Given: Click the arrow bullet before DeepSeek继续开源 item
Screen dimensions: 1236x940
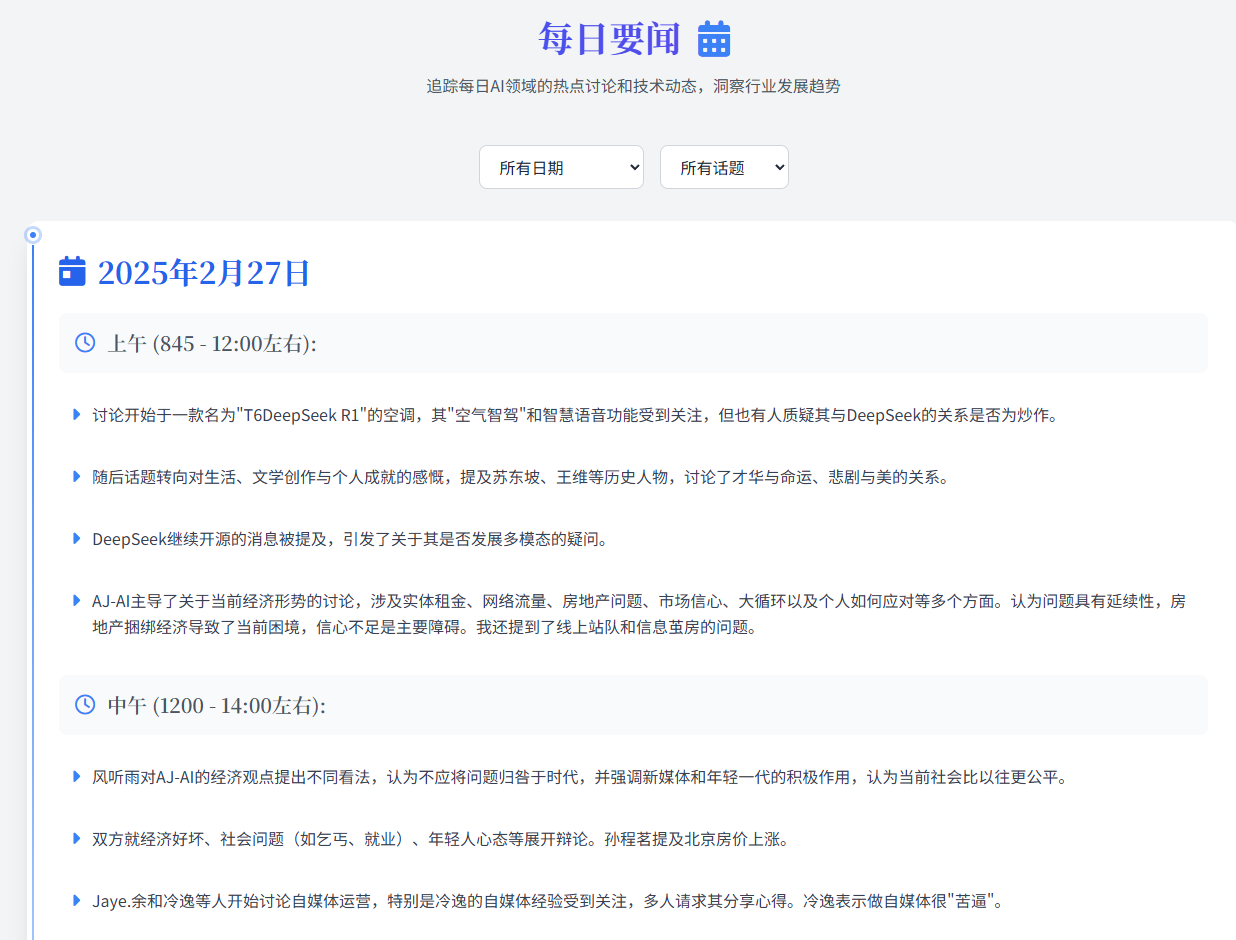Looking at the screenshot, I should pyautogui.click(x=77, y=538).
